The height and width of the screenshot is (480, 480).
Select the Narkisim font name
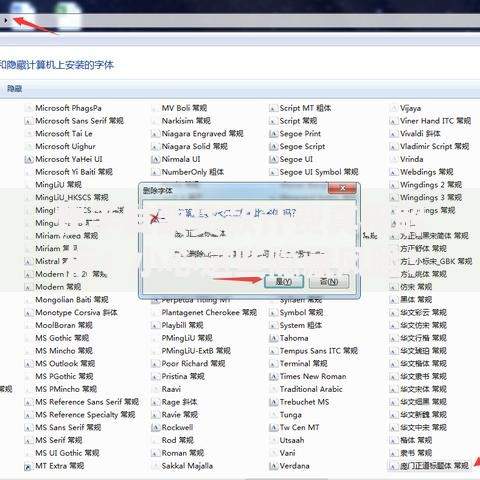(x=186, y=121)
